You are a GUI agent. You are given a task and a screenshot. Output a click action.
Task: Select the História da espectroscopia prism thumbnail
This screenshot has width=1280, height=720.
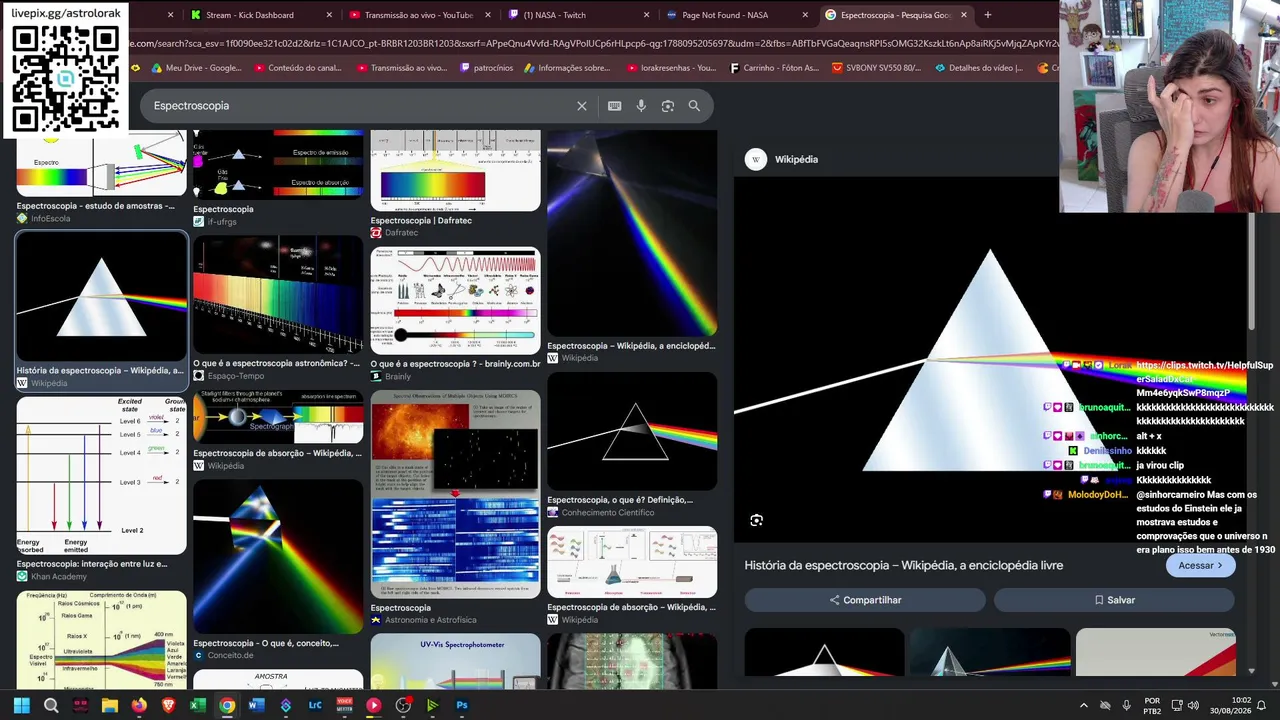[x=101, y=297]
